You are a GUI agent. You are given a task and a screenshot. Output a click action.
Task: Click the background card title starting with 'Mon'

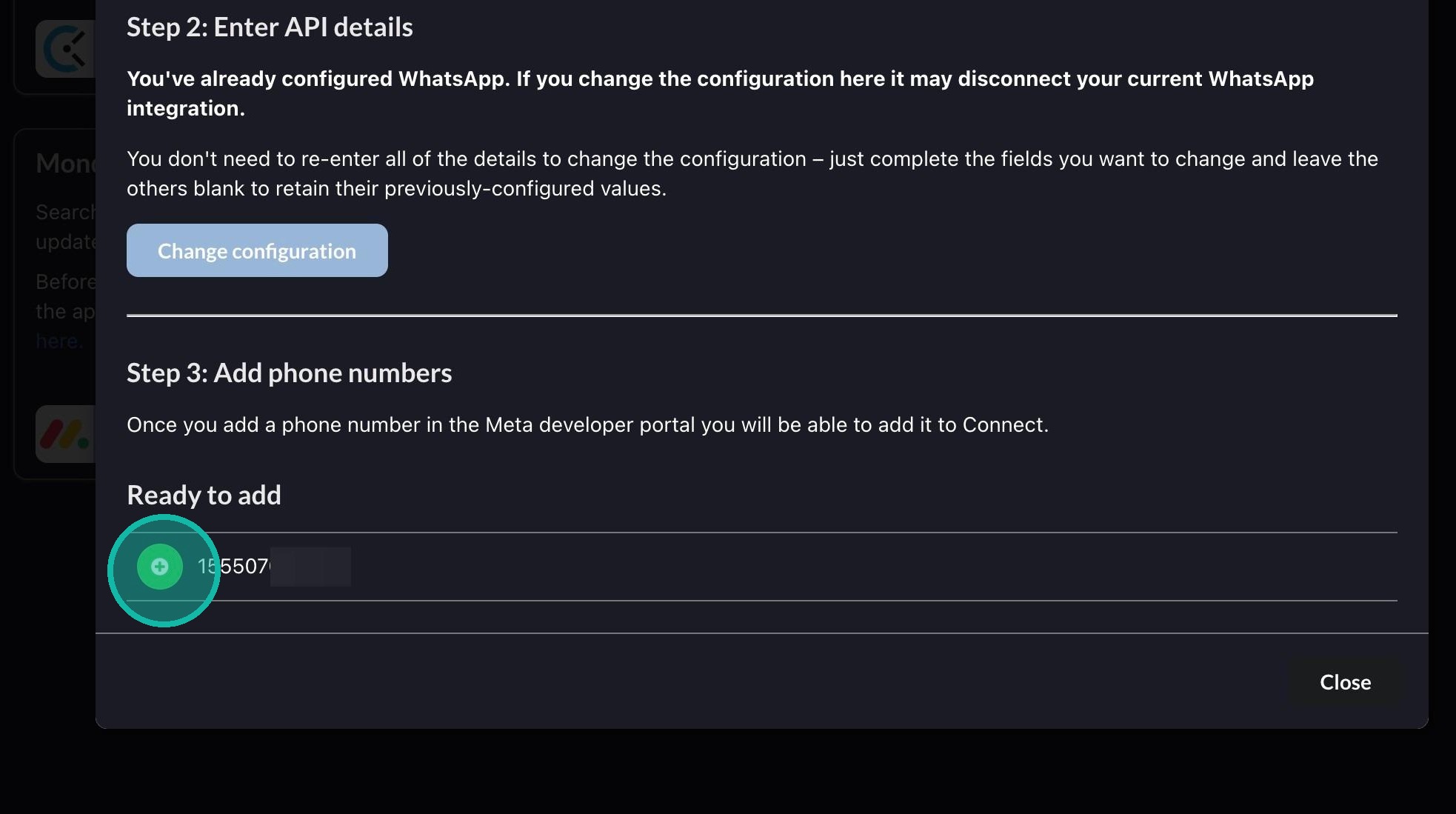65,164
